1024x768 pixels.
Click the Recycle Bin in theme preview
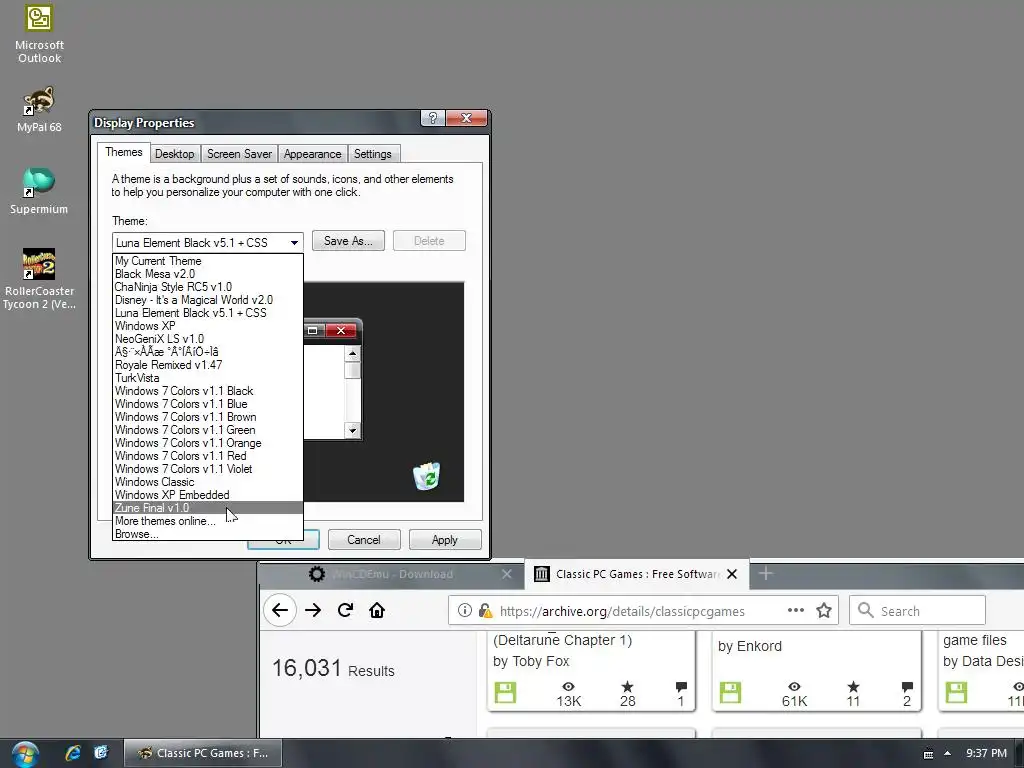pos(427,476)
